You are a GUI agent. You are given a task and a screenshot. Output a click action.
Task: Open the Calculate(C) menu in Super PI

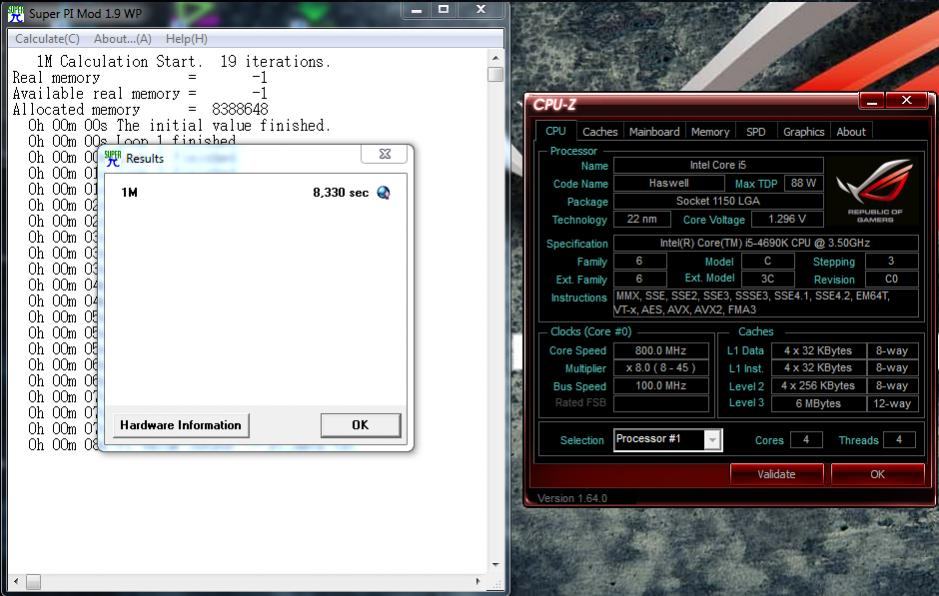[x=47, y=39]
